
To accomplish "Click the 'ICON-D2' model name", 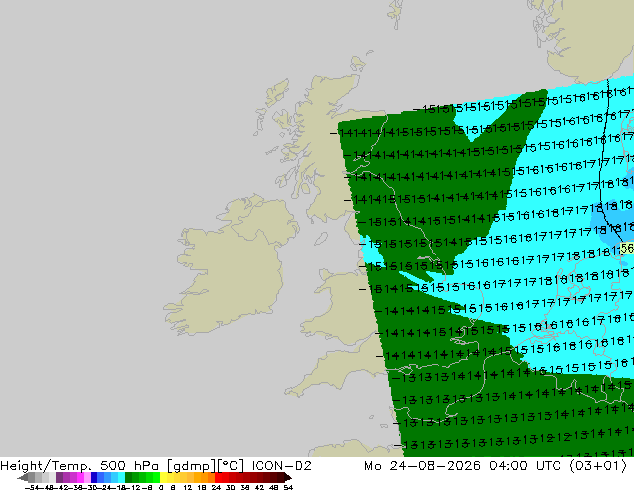I will 281,466.
